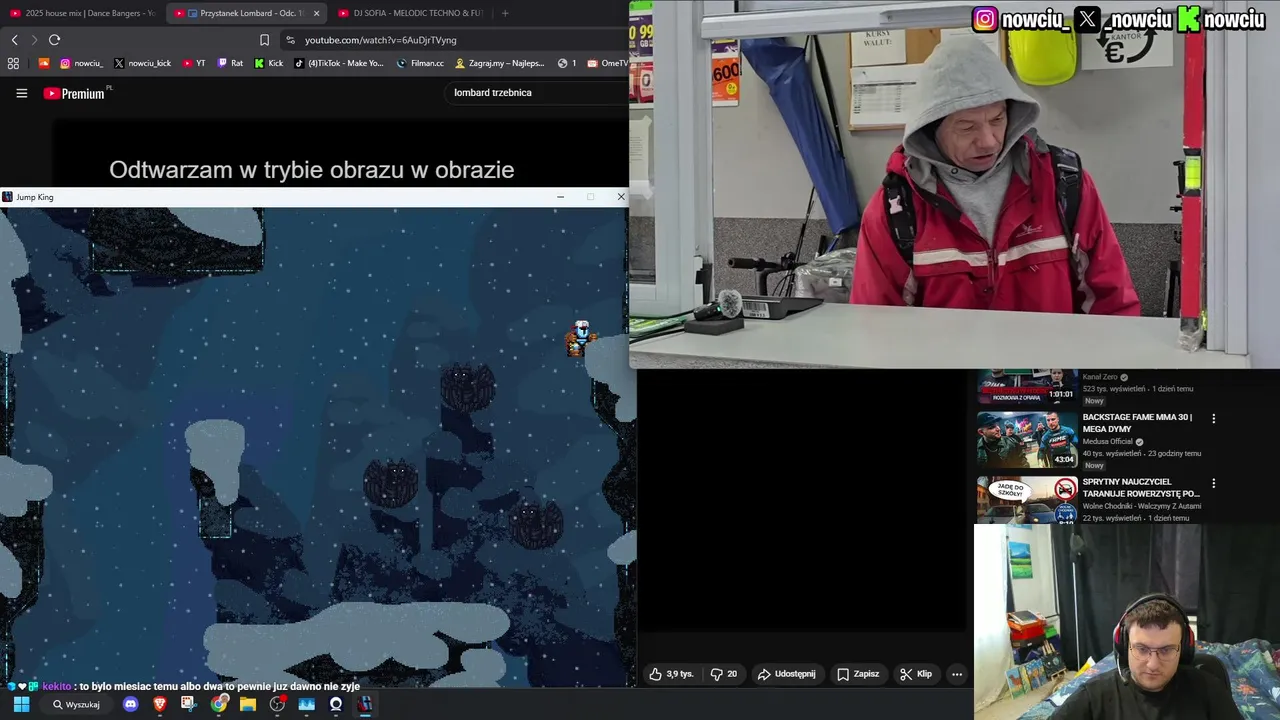Open the Kick bookmark

click(x=269, y=63)
